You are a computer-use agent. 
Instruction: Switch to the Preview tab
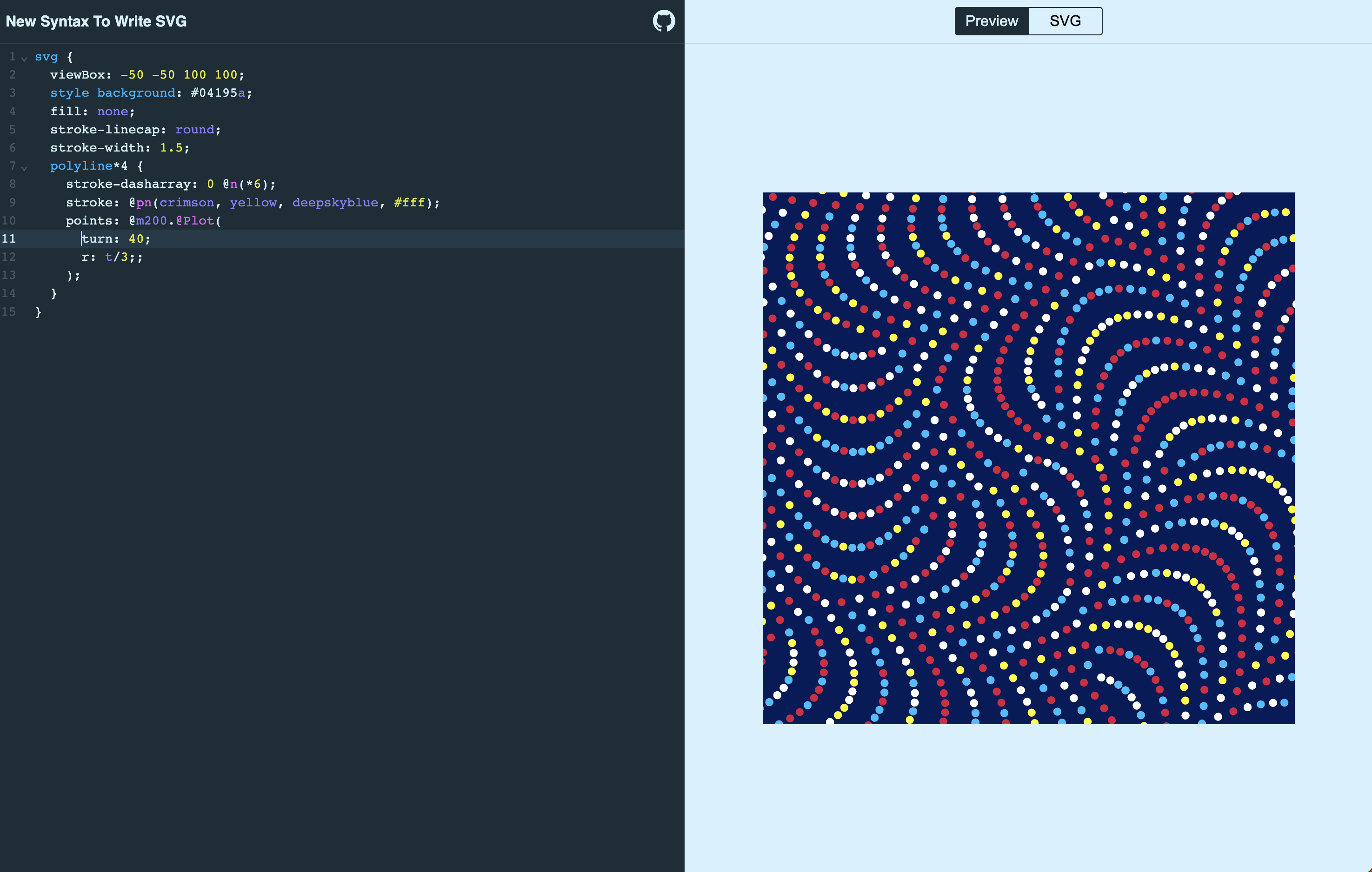[992, 21]
